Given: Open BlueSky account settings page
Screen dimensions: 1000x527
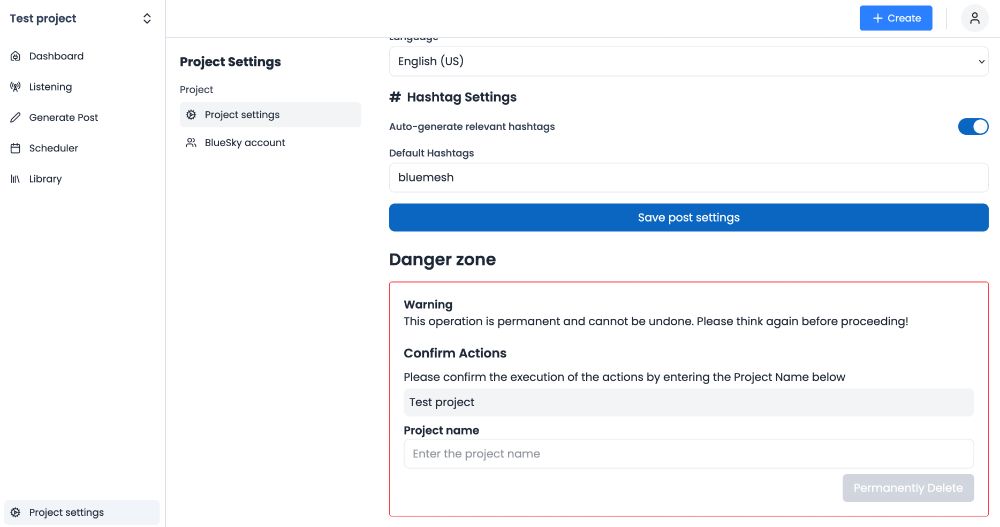Looking at the screenshot, I should coord(245,143).
